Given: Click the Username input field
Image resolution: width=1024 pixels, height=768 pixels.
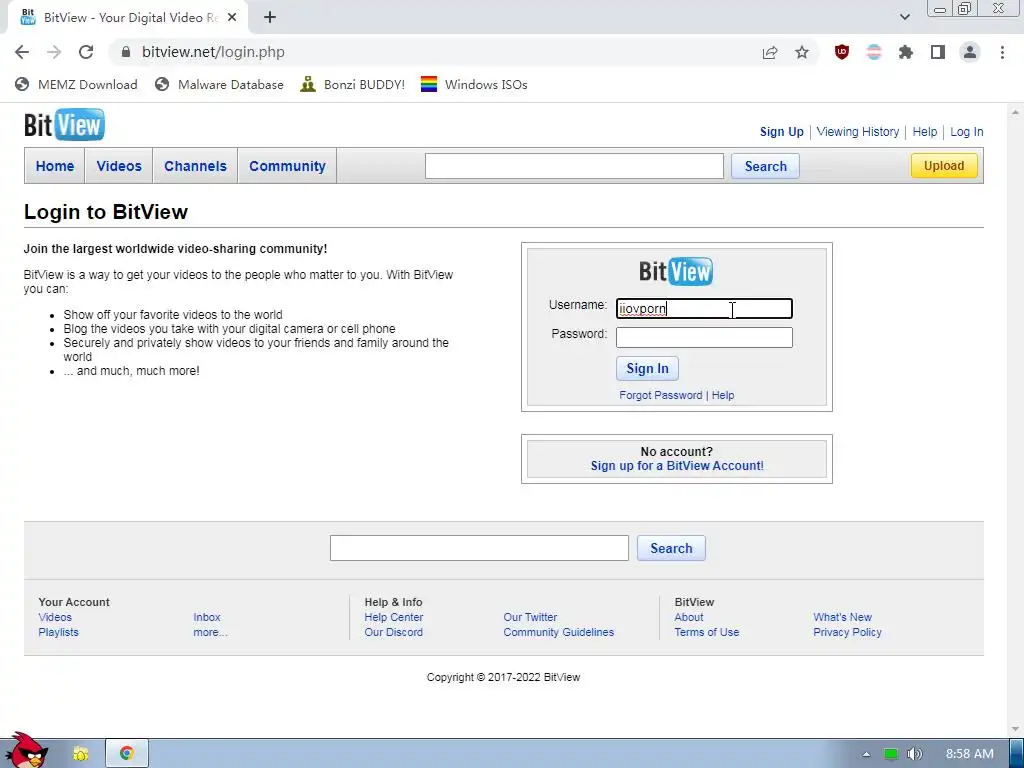Looking at the screenshot, I should (x=704, y=308).
